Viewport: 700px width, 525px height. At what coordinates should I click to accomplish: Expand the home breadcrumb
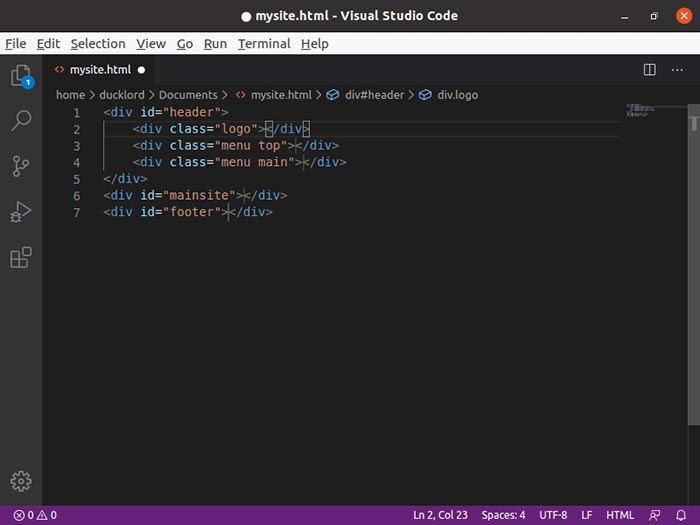coord(71,95)
